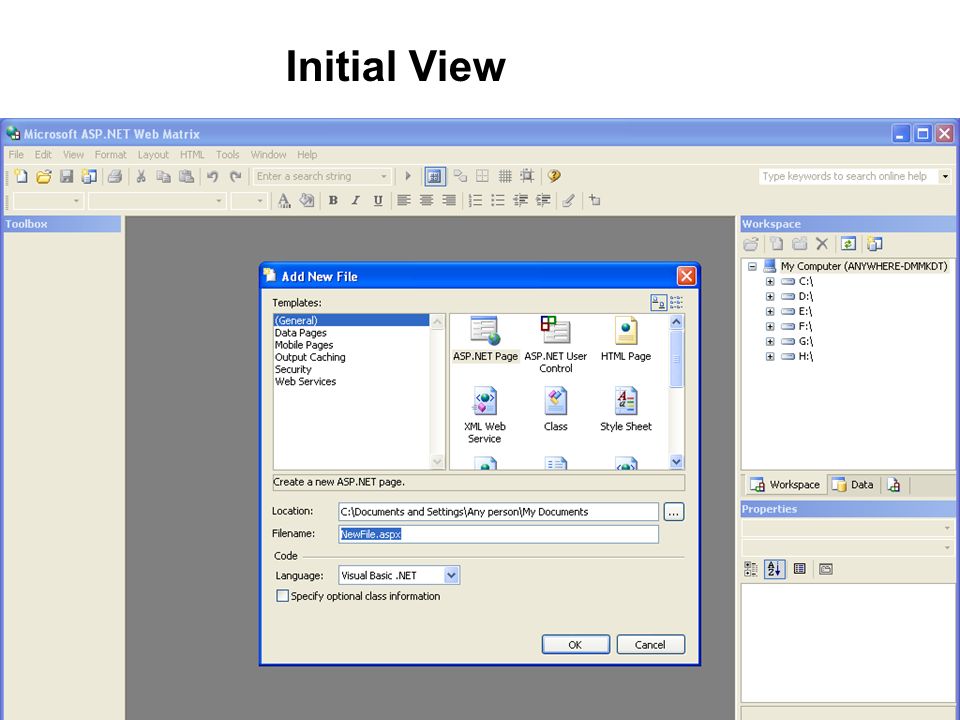Switch to the Workspace tab
The height and width of the screenshot is (720, 960).
785,484
